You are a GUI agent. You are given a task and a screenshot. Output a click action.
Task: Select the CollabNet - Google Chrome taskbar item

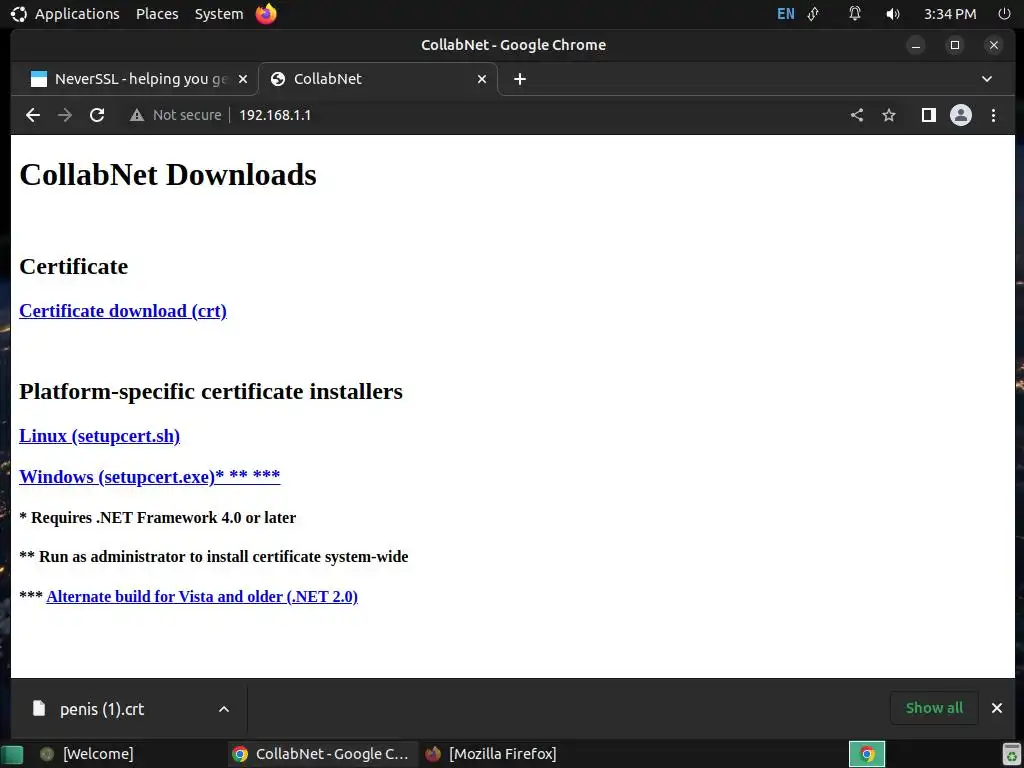point(321,754)
